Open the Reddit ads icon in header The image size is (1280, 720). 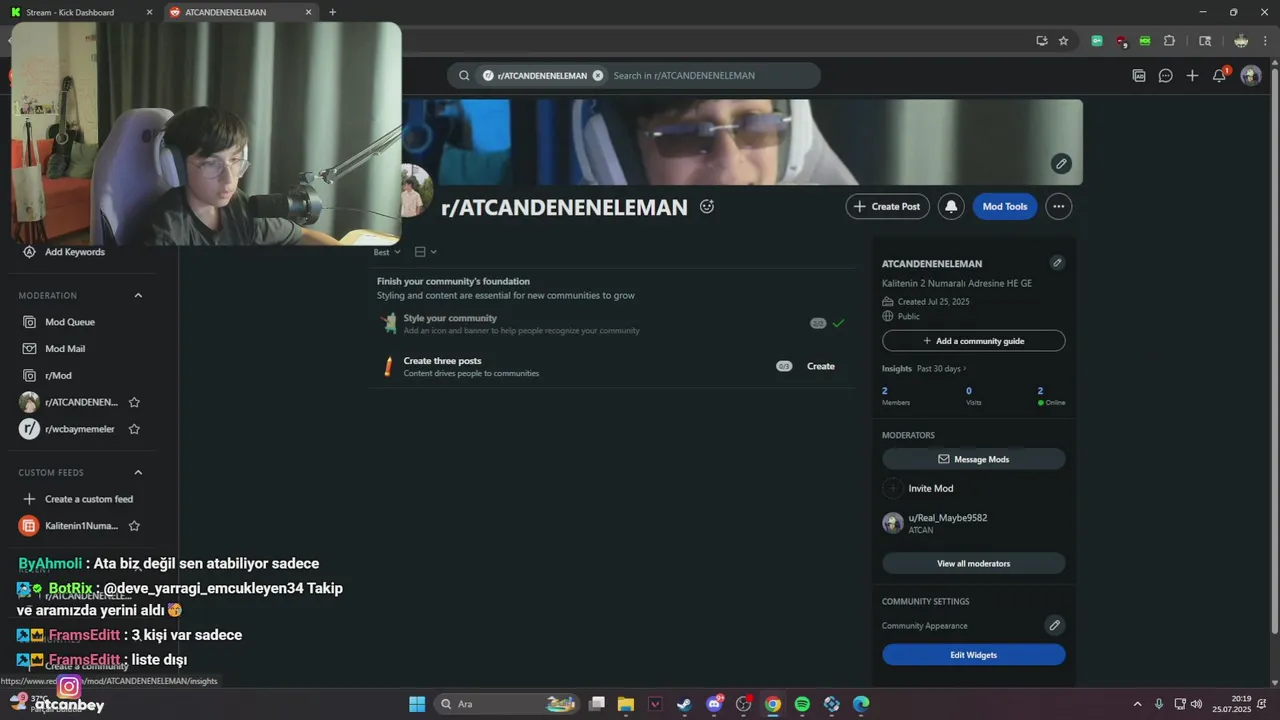click(1139, 75)
